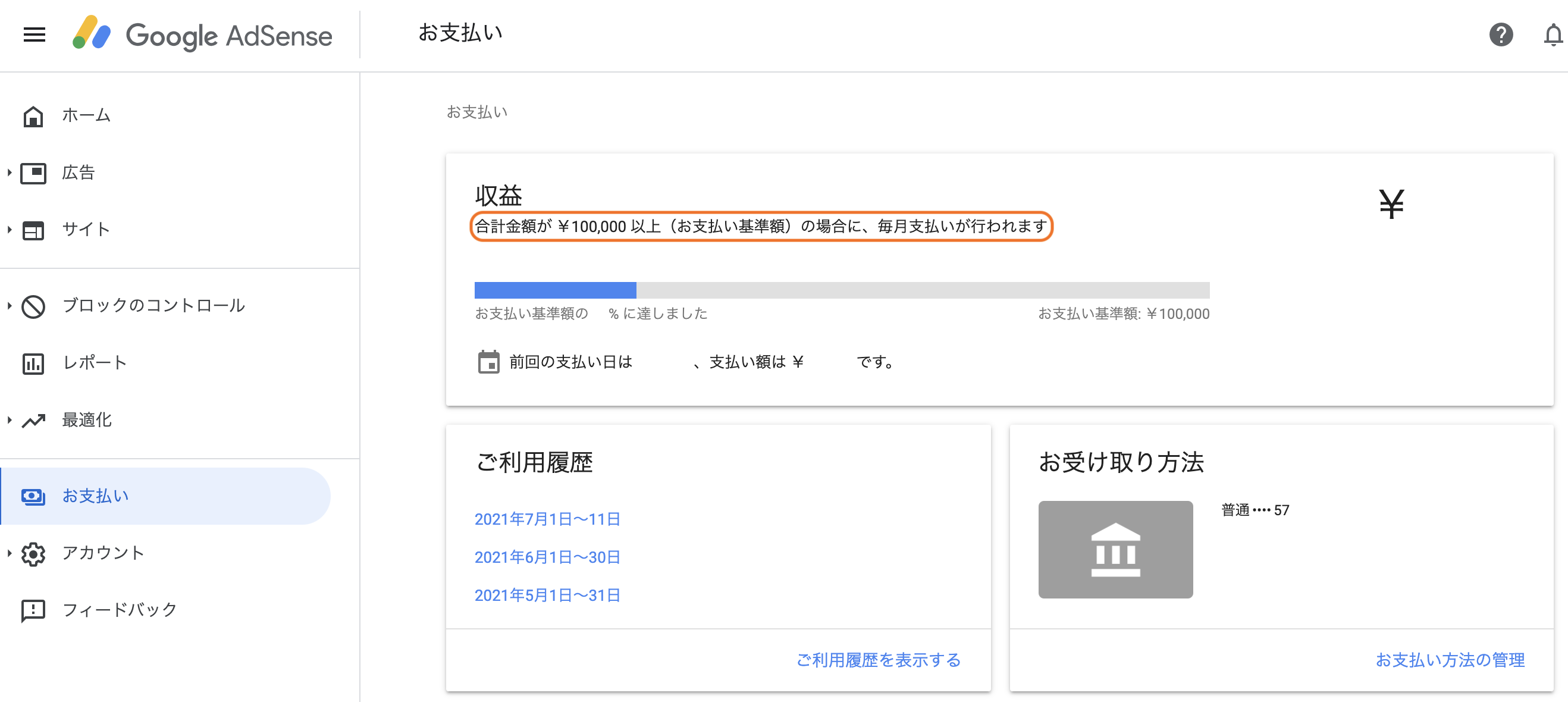Click the Google AdSense logo
1568x702 pixels.
point(202,35)
